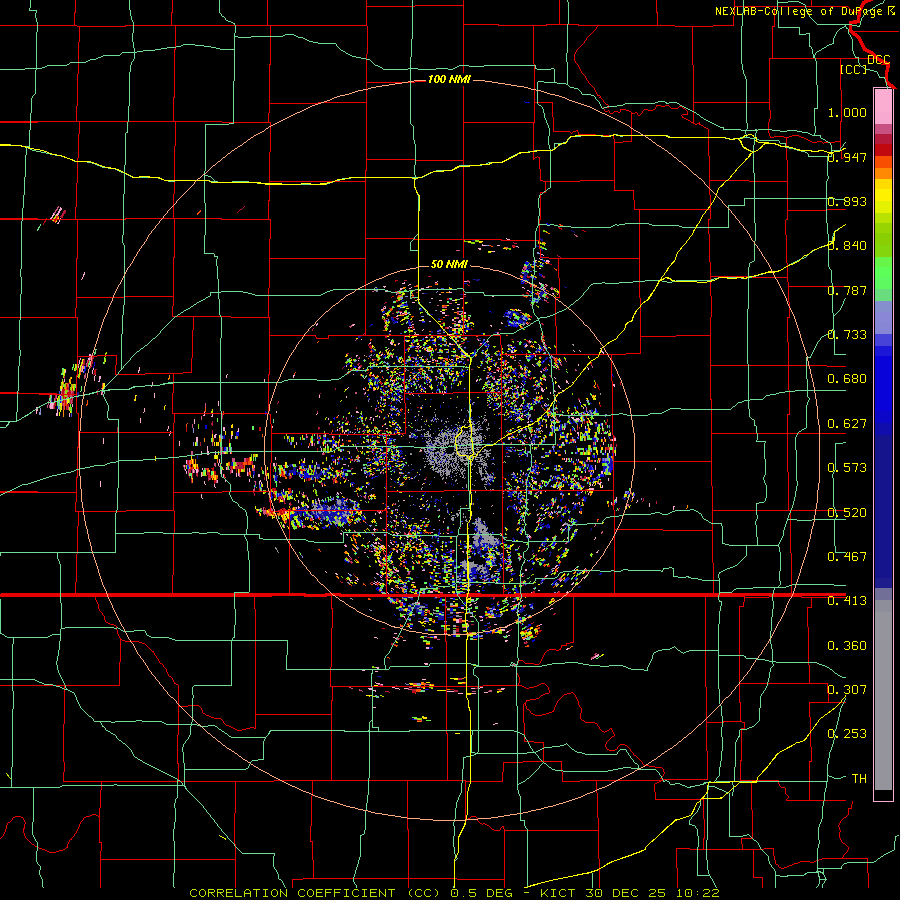Pick the light lavender-blue segment of the color bar
Screen dimensions: 900x900
pyautogui.click(x=883, y=317)
